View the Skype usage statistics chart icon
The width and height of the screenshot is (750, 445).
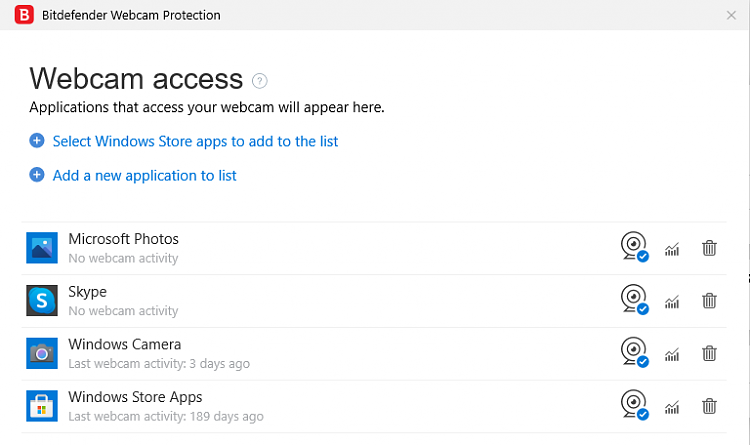(x=672, y=302)
